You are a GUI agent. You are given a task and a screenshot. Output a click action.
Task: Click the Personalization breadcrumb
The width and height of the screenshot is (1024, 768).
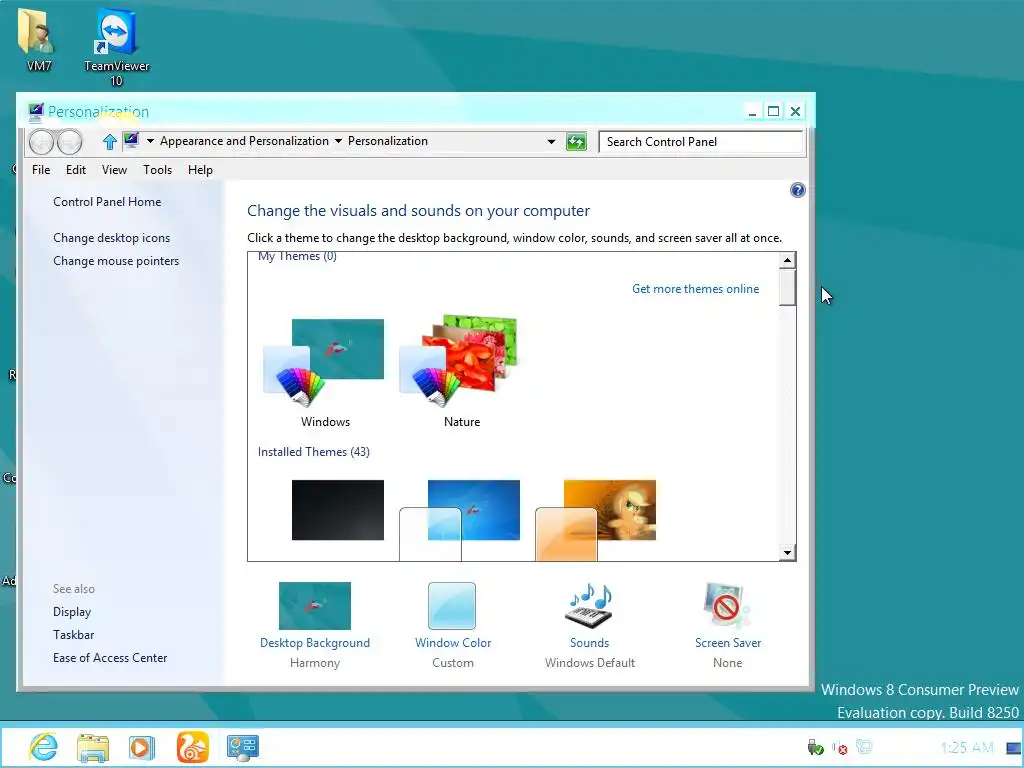[388, 141]
